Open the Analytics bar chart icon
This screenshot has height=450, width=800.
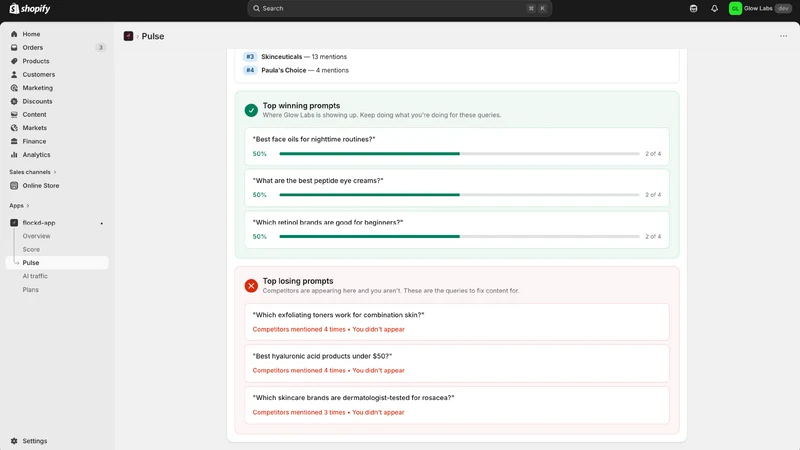click(x=14, y=155)
